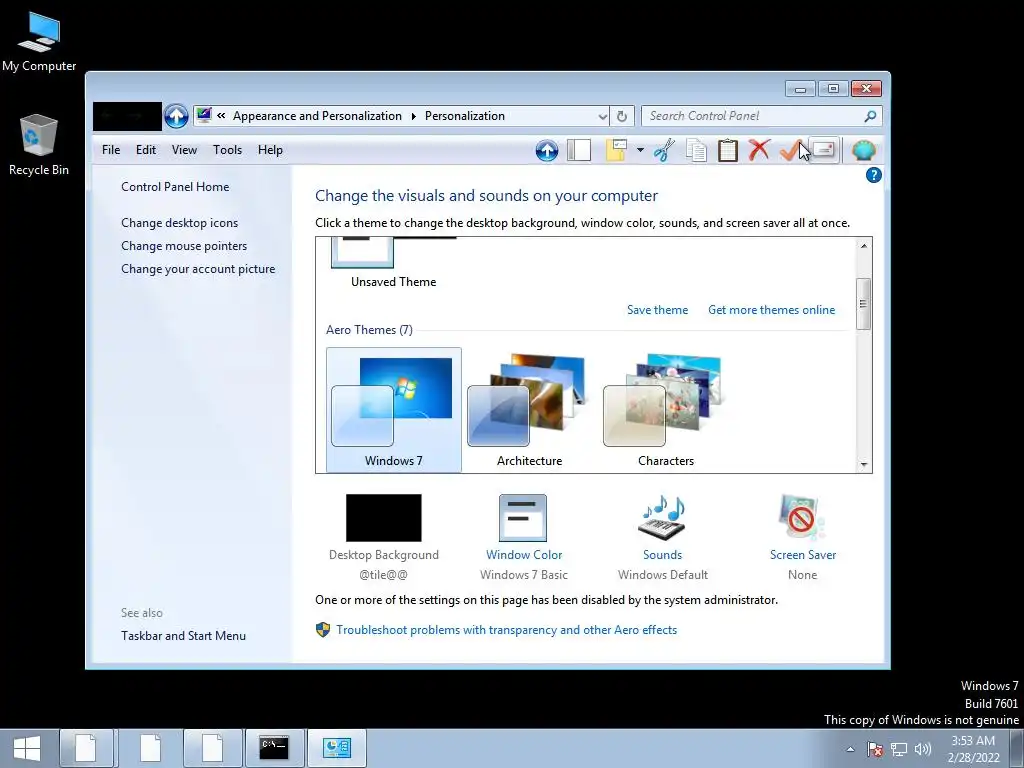Click the blue Help question mark icon
The image size is (1024, 768).
point(873,175)
